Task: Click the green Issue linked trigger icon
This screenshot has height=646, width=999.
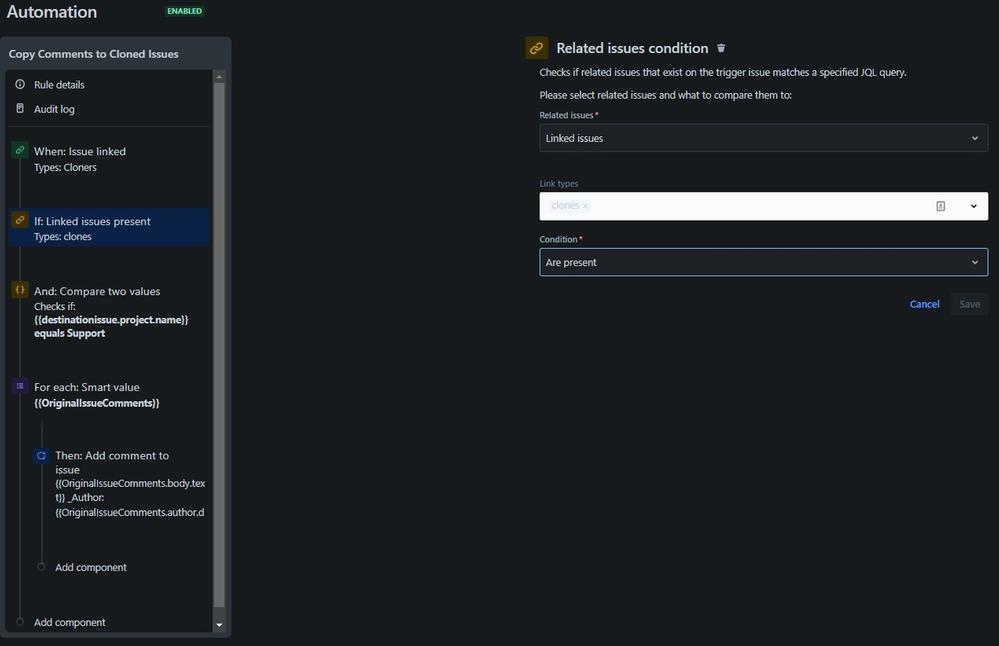Action: [x=20, y=150]
